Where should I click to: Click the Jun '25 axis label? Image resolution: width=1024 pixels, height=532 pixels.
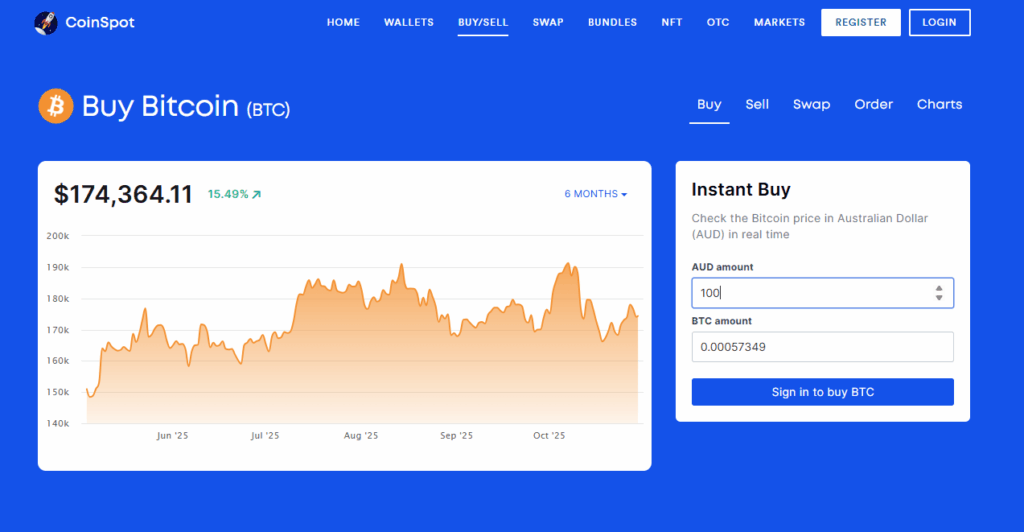172,435
